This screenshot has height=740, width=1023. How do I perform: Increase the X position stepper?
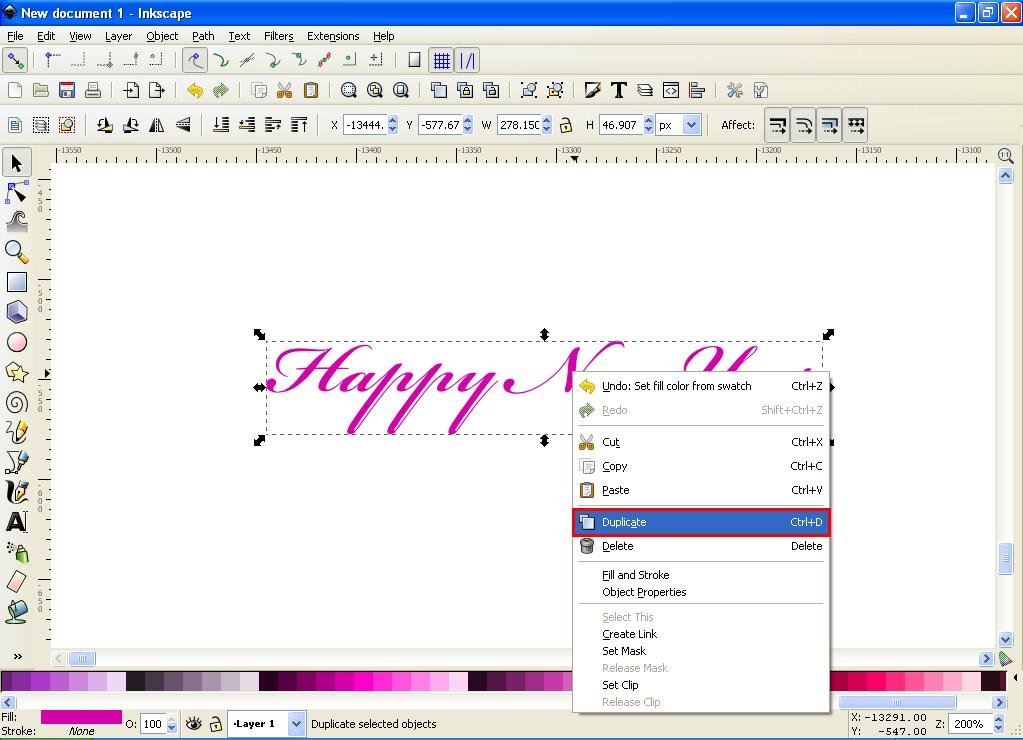pyautogui.click(x=392, y=120)
